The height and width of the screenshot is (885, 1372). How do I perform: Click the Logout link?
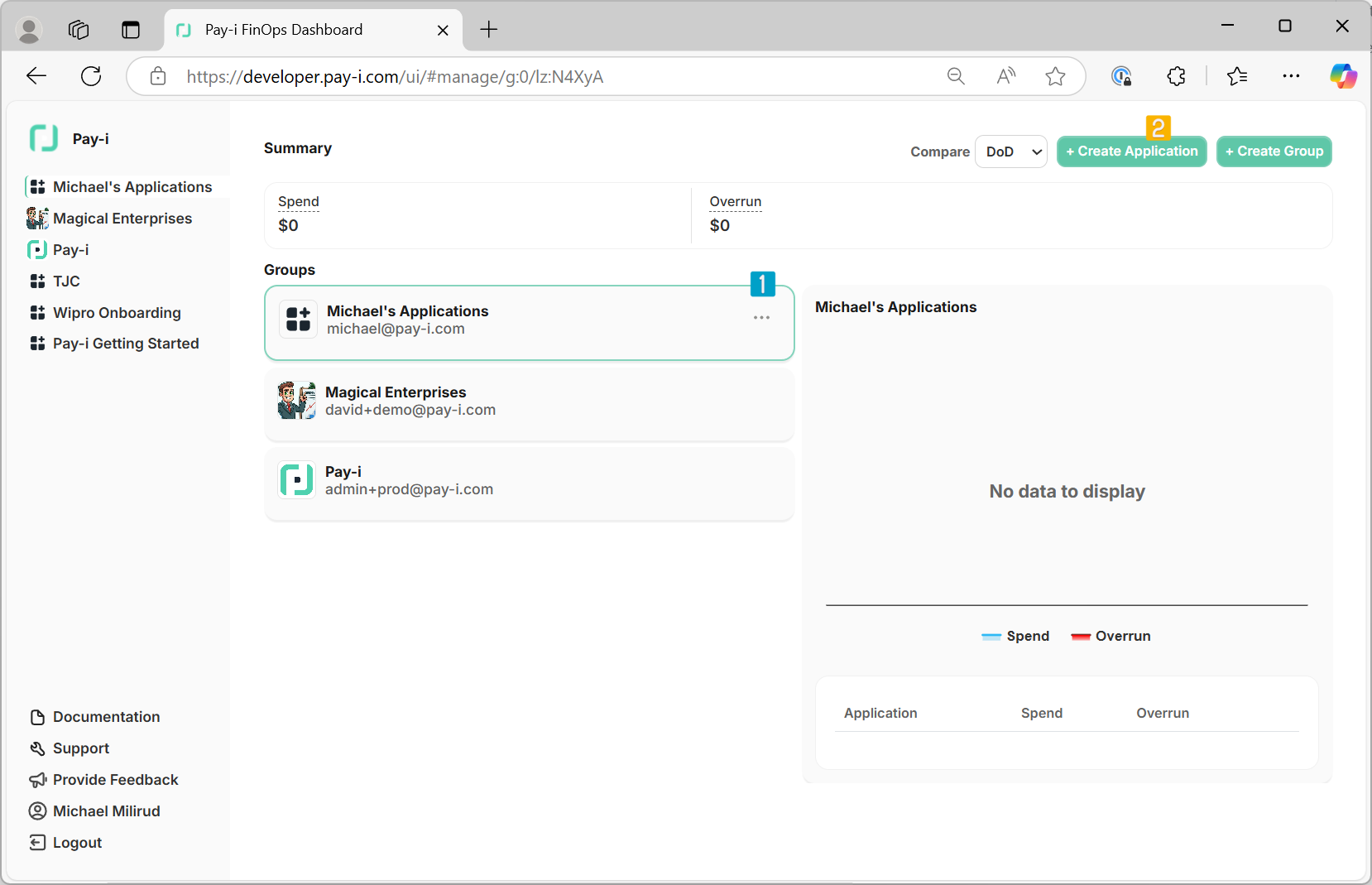pos(78,843)
